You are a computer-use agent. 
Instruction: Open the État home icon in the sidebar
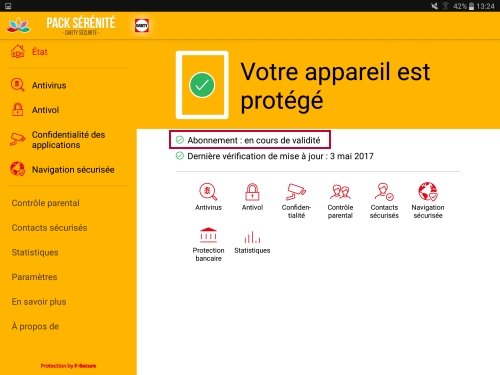click(18, 52)
